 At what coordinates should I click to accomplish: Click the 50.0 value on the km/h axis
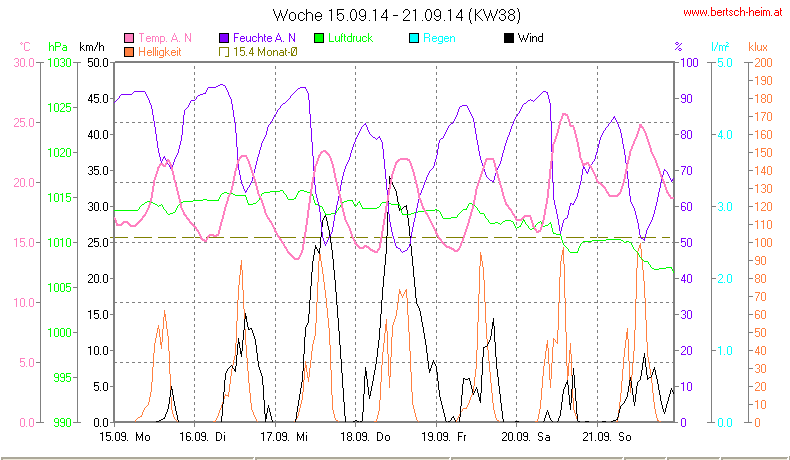tap(98, 62)
